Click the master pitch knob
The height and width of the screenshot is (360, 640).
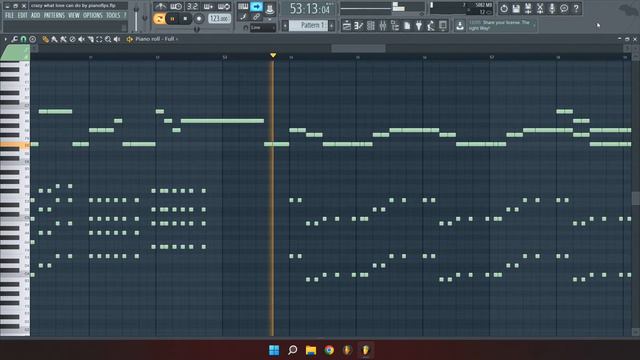coord(145,18)
